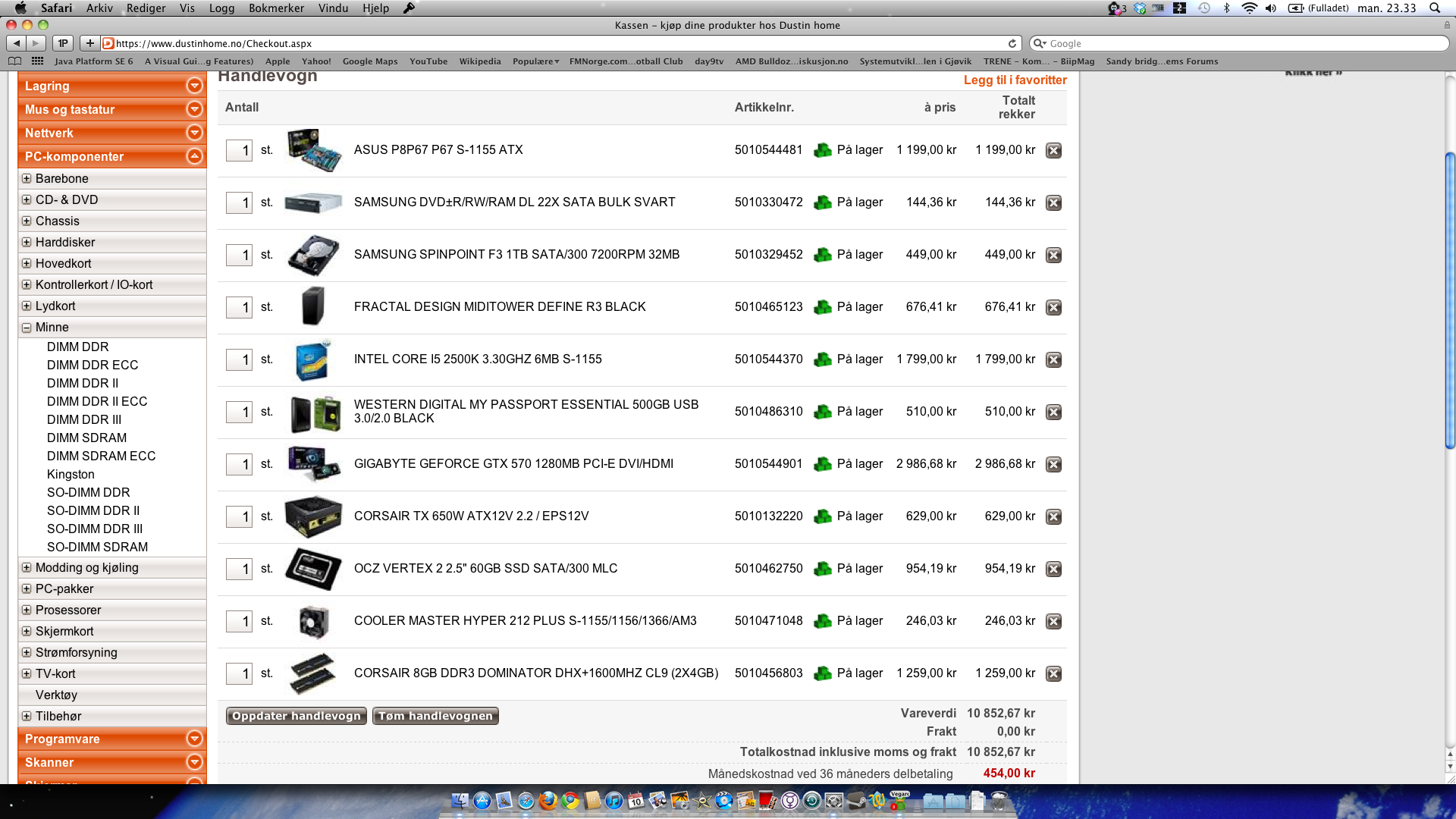Screen dimensions: 1456x819
Task: Click the add bookmark plus button
Action: [90, 43]
